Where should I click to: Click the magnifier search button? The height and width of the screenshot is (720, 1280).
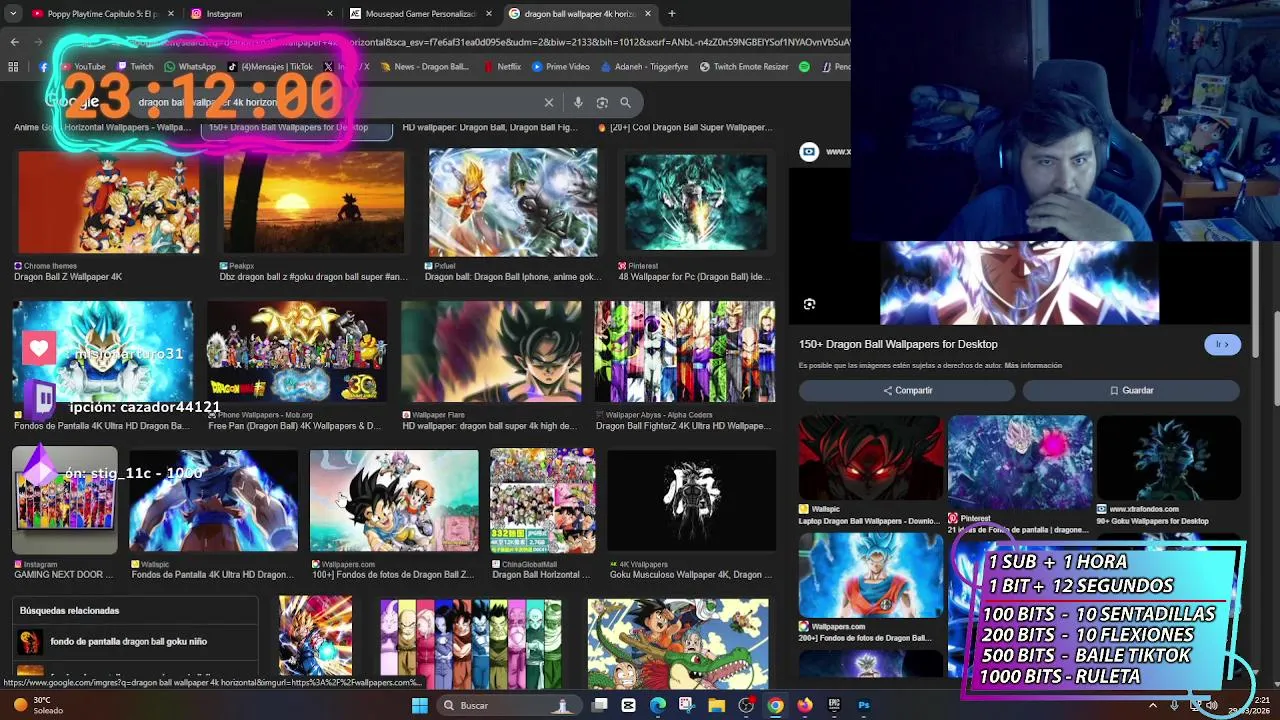pyautogui.click(x=625, y=102)
